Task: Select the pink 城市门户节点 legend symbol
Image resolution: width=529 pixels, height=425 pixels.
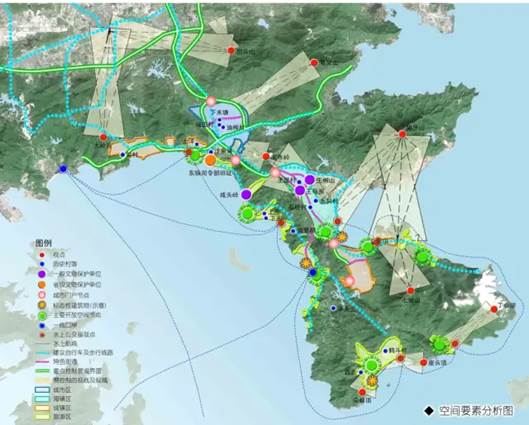Action: coord(42,295)
